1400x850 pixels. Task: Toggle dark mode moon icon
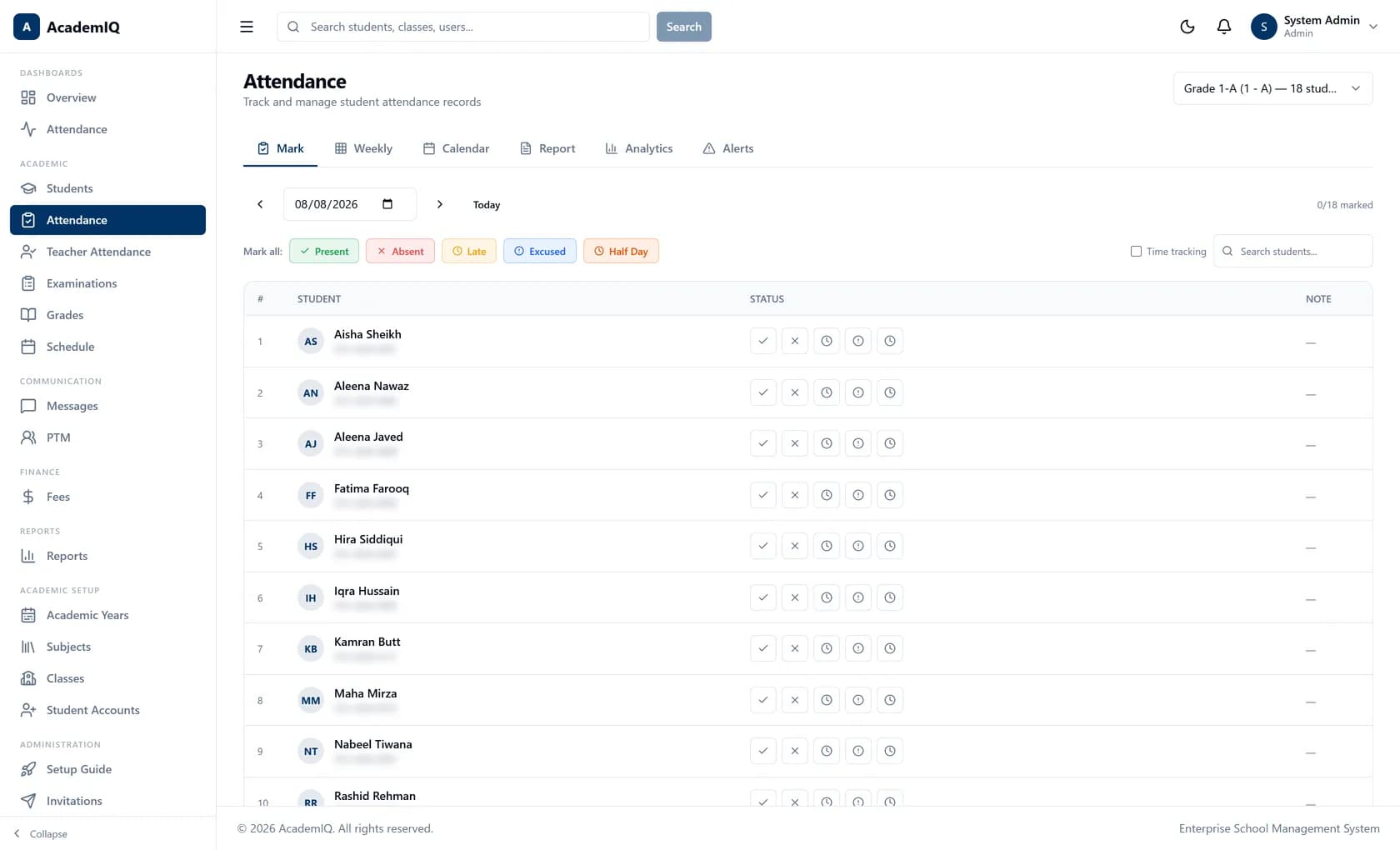[1187, 27]
